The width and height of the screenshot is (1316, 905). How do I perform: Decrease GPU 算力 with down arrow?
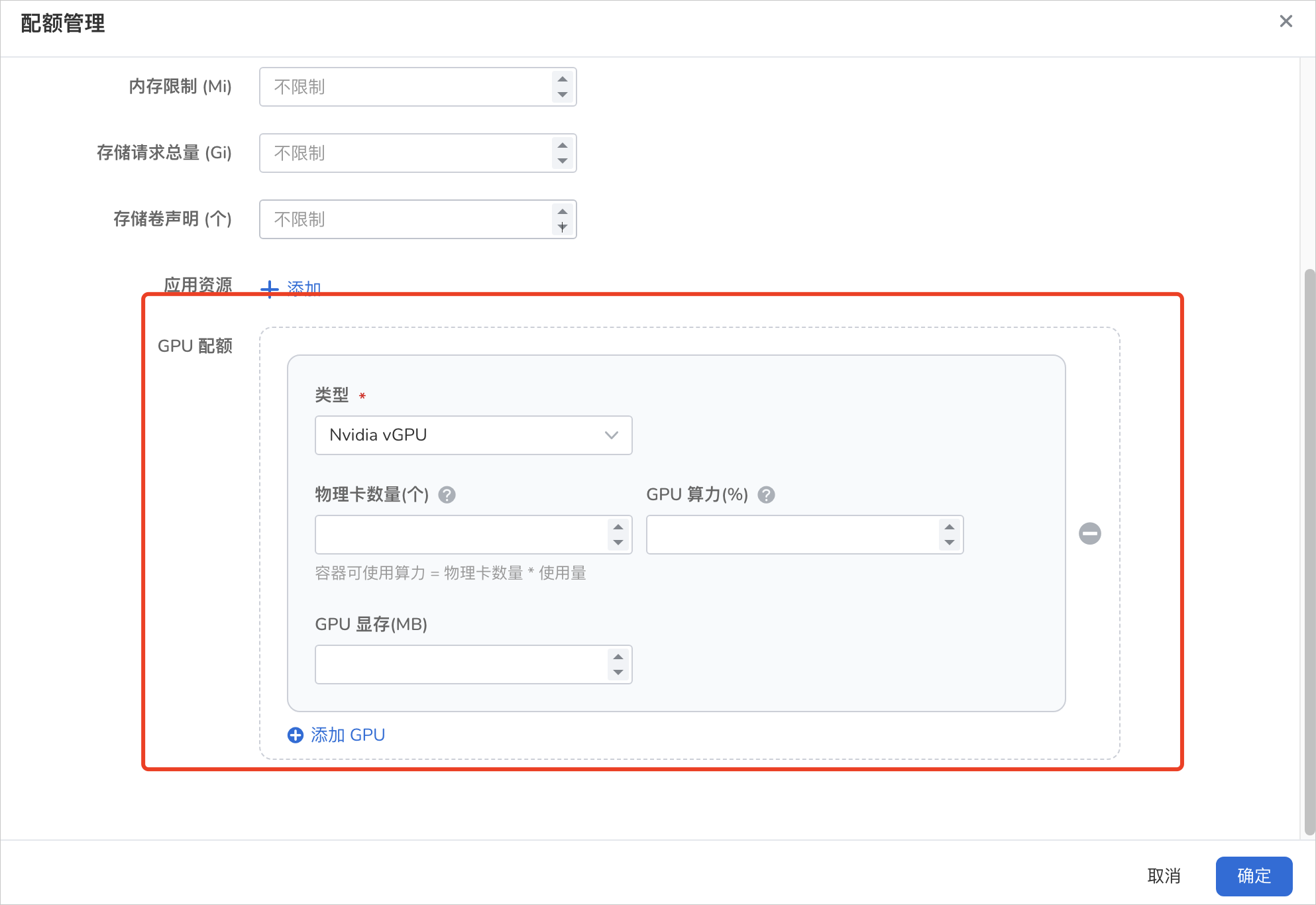pyautogui.click(x=950, y=543)
